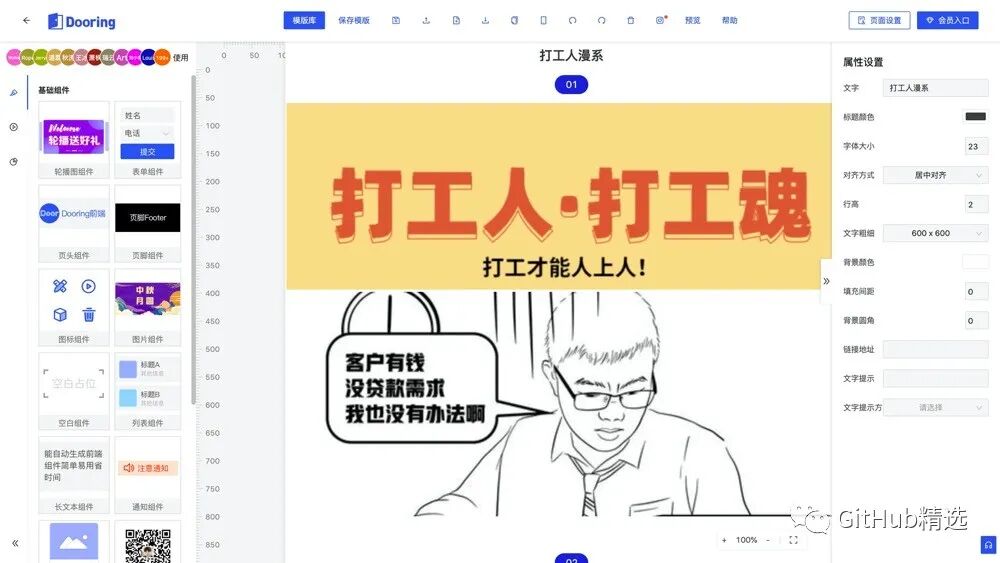
Task: Select the play circle icon tab in the left sidebar
Action: tap(13, 127)
